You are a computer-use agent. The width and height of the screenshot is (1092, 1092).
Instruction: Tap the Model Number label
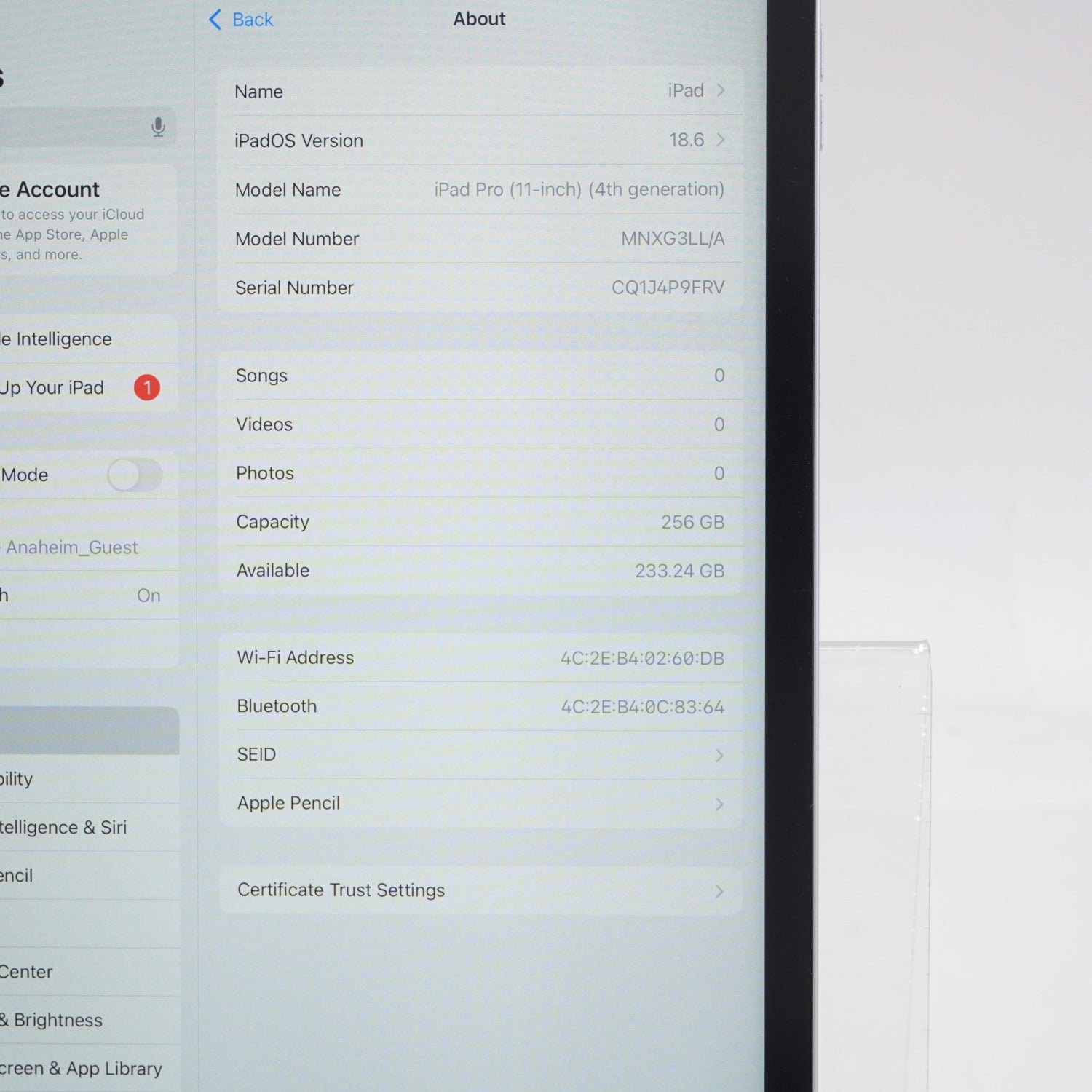(297, 239)
